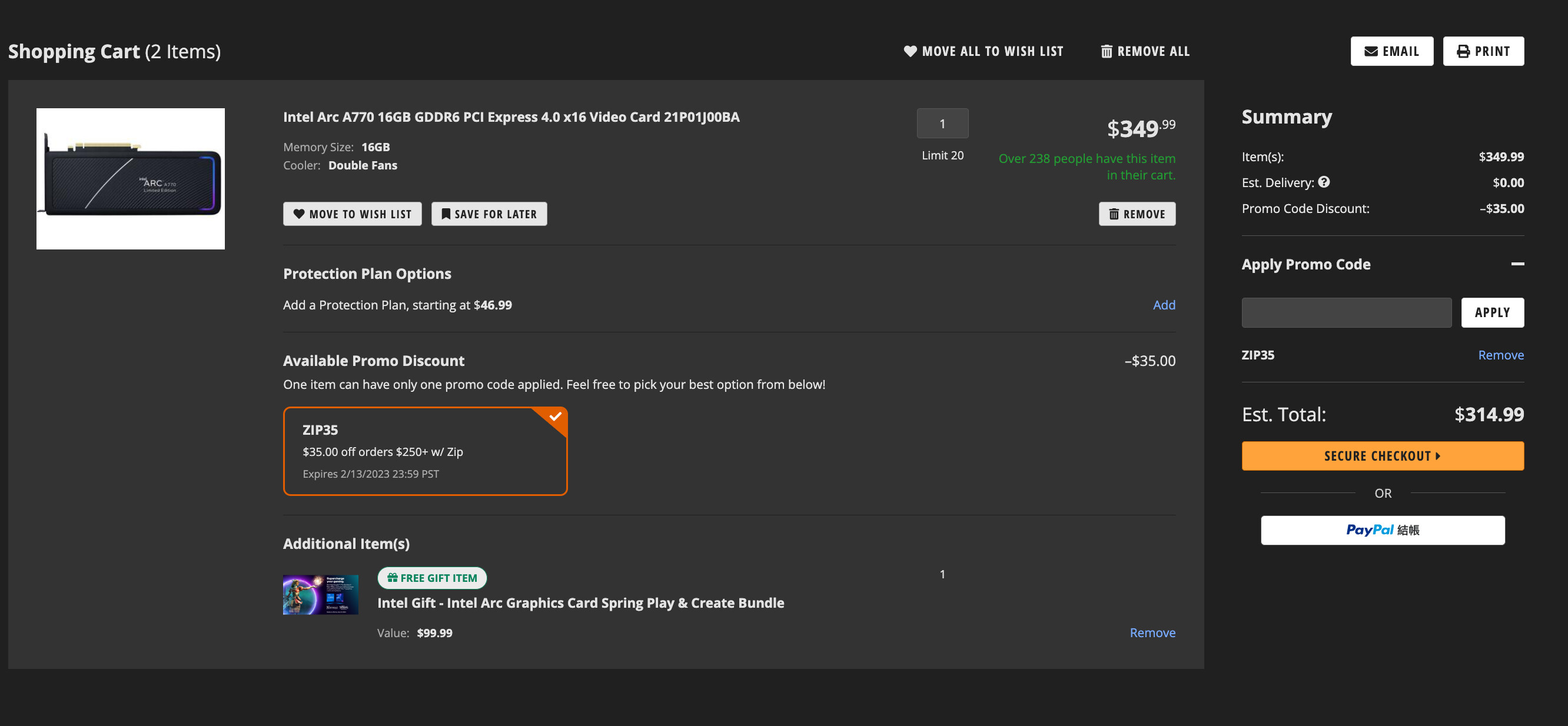The image size is (1568, 726).
Task: Collapse the Apply Promo Code section
Action: [1517, 264]
